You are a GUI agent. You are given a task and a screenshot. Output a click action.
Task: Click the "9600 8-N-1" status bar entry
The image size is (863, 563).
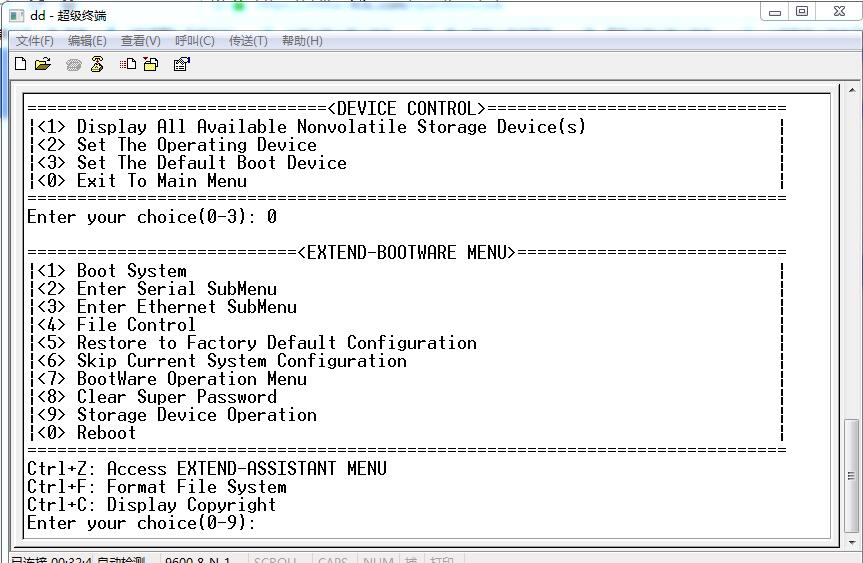click(x=198, y=560)
